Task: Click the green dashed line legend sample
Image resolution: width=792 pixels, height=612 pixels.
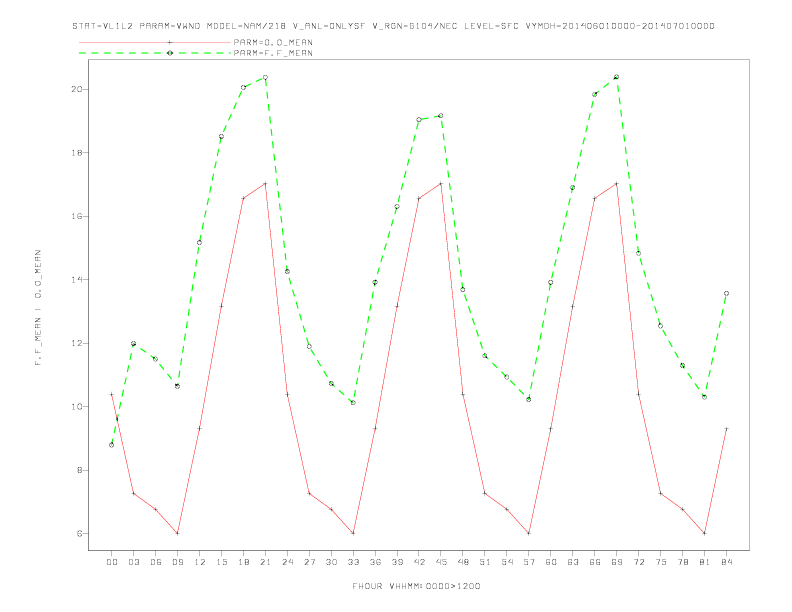Action: (155, 53)
